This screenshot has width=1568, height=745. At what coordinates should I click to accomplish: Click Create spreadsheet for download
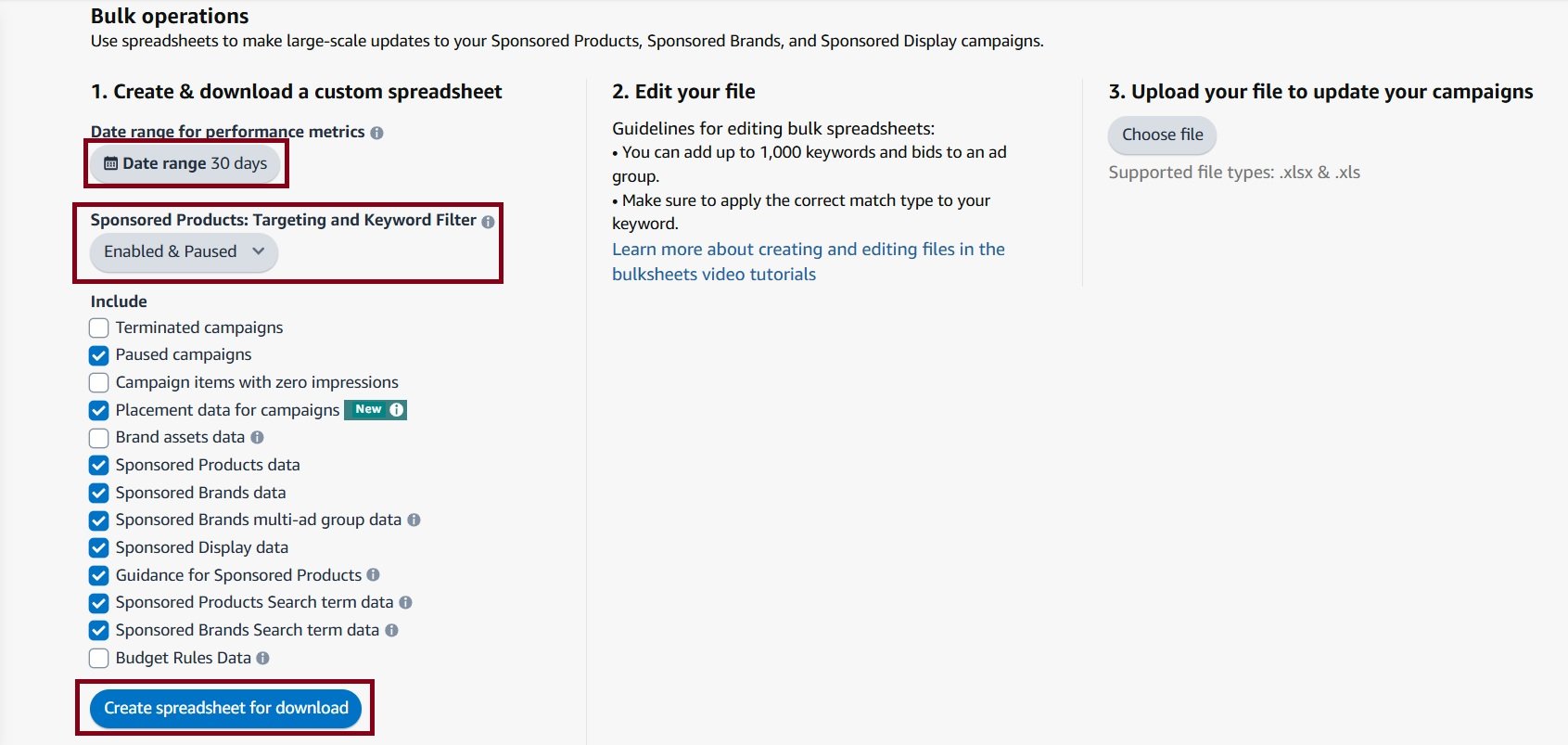coord(225,707)
